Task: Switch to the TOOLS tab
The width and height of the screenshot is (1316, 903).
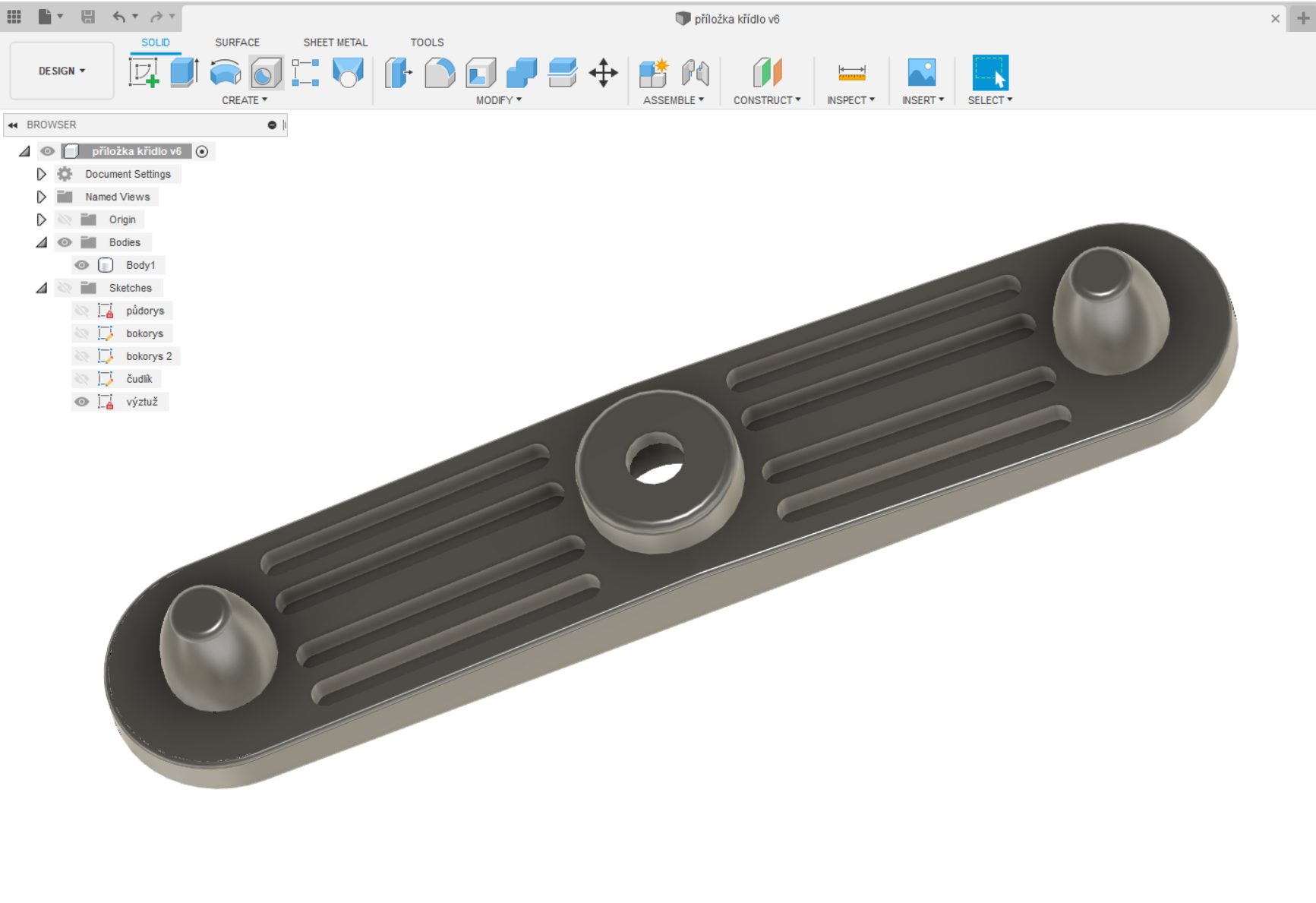Action: tap(427, 43)
